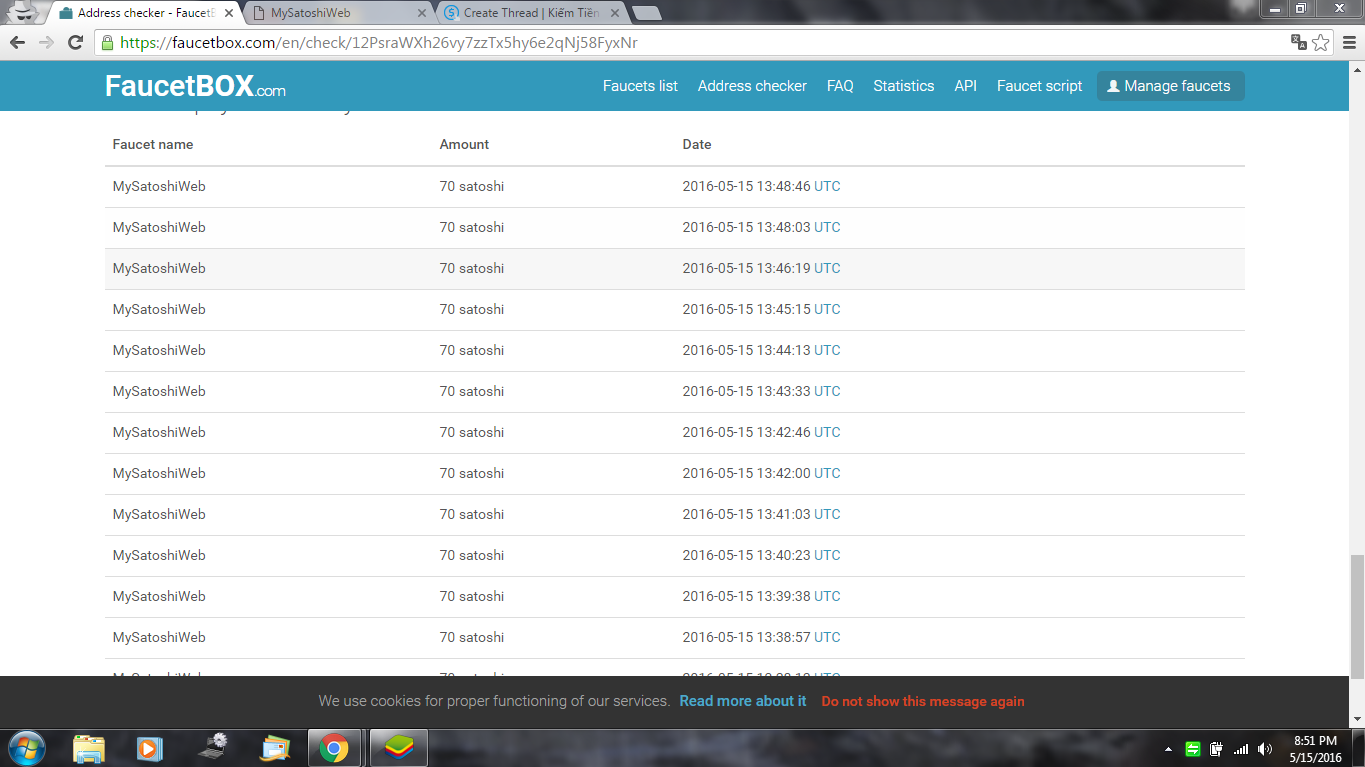Click Read more about it link

pyautogui.click(x=743, y=701)
